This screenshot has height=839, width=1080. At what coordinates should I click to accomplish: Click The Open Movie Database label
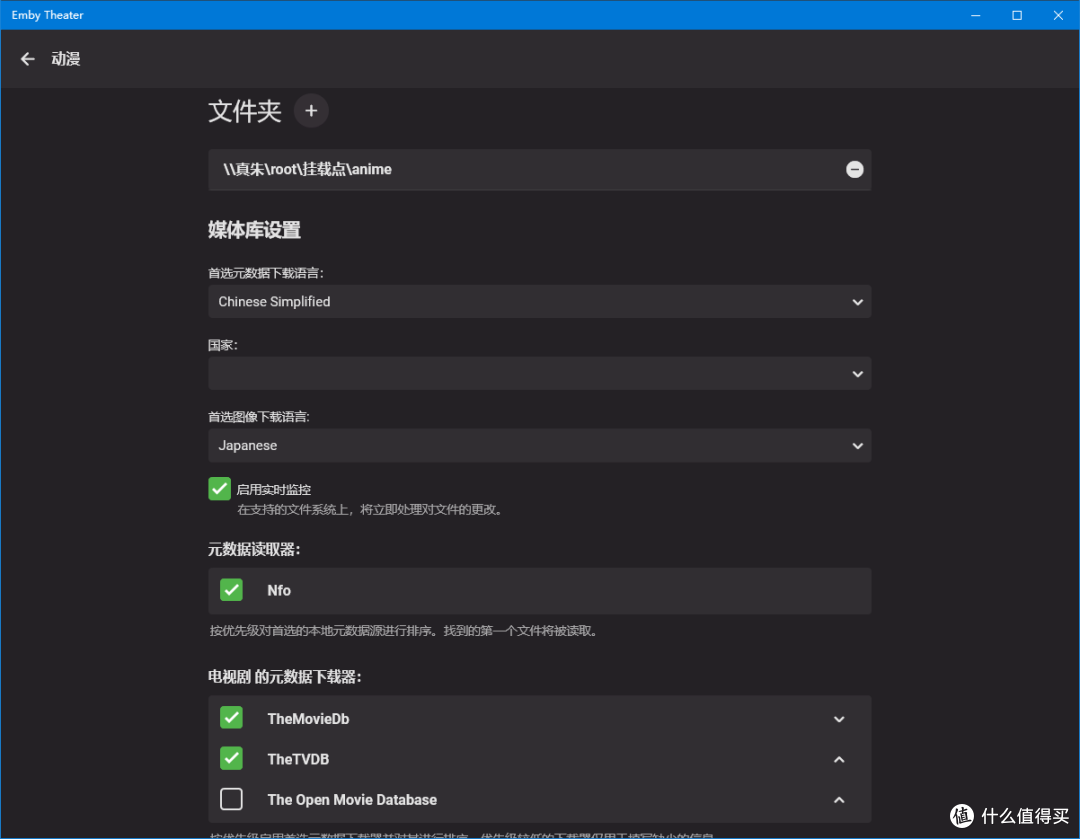[x=352, y=800]
